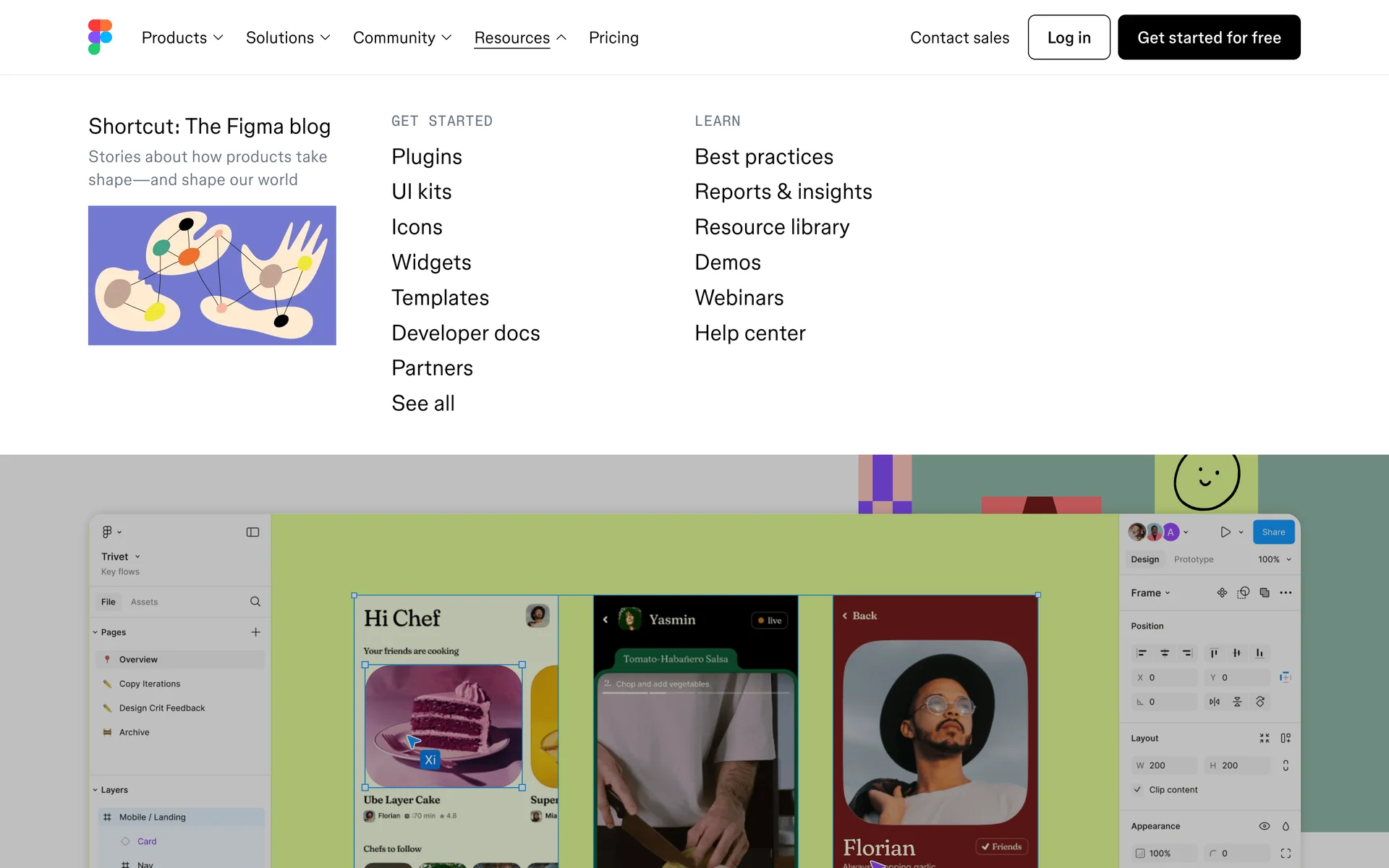Viewport: 1389px width, 868px height.
Task: Click the align left icon in Position
Action: (x=1142, y=653)
